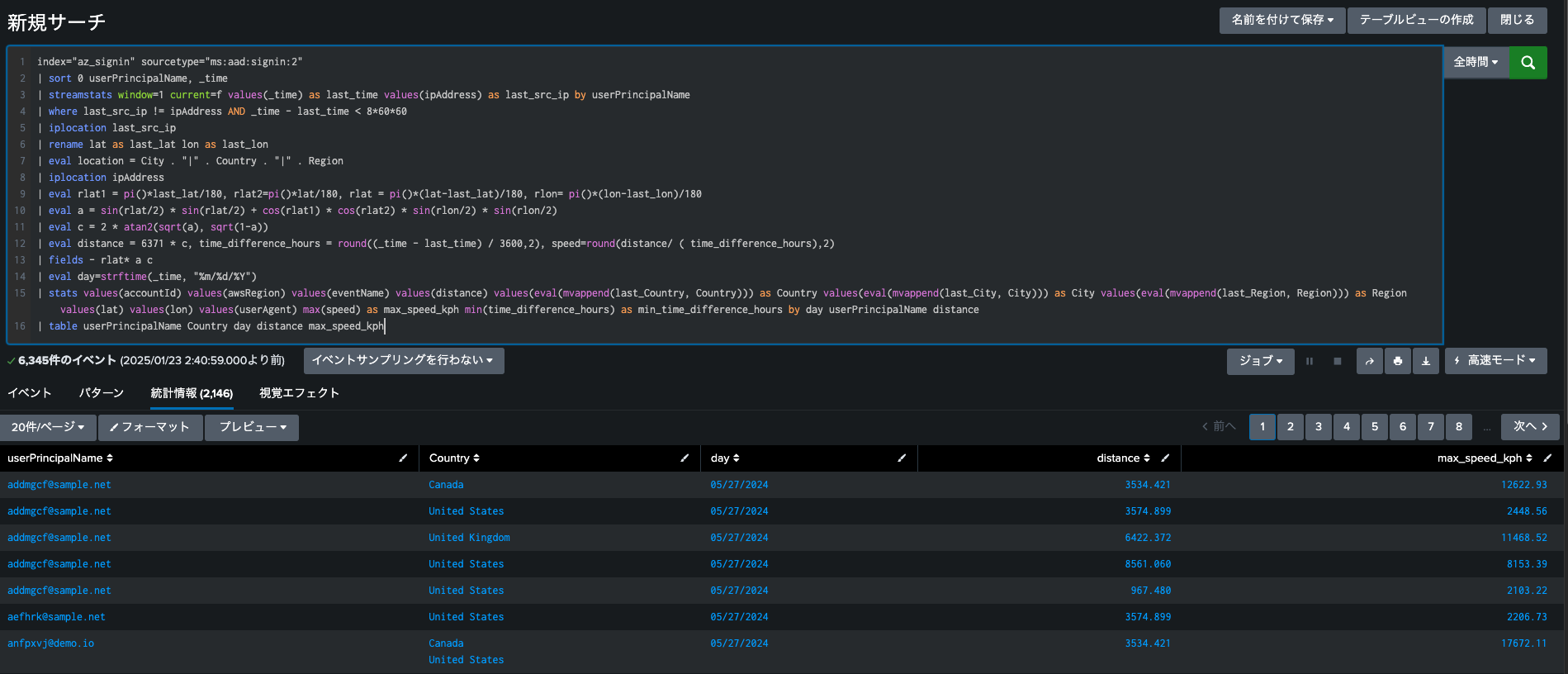
Task: Edit Country column with pencil icon
Action: coord(685,458)
